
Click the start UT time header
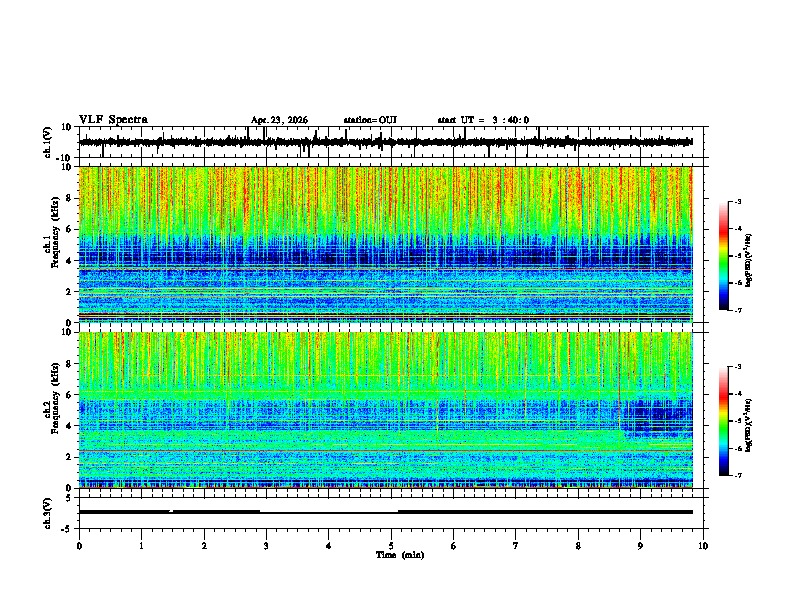click(x=483, y=120)
